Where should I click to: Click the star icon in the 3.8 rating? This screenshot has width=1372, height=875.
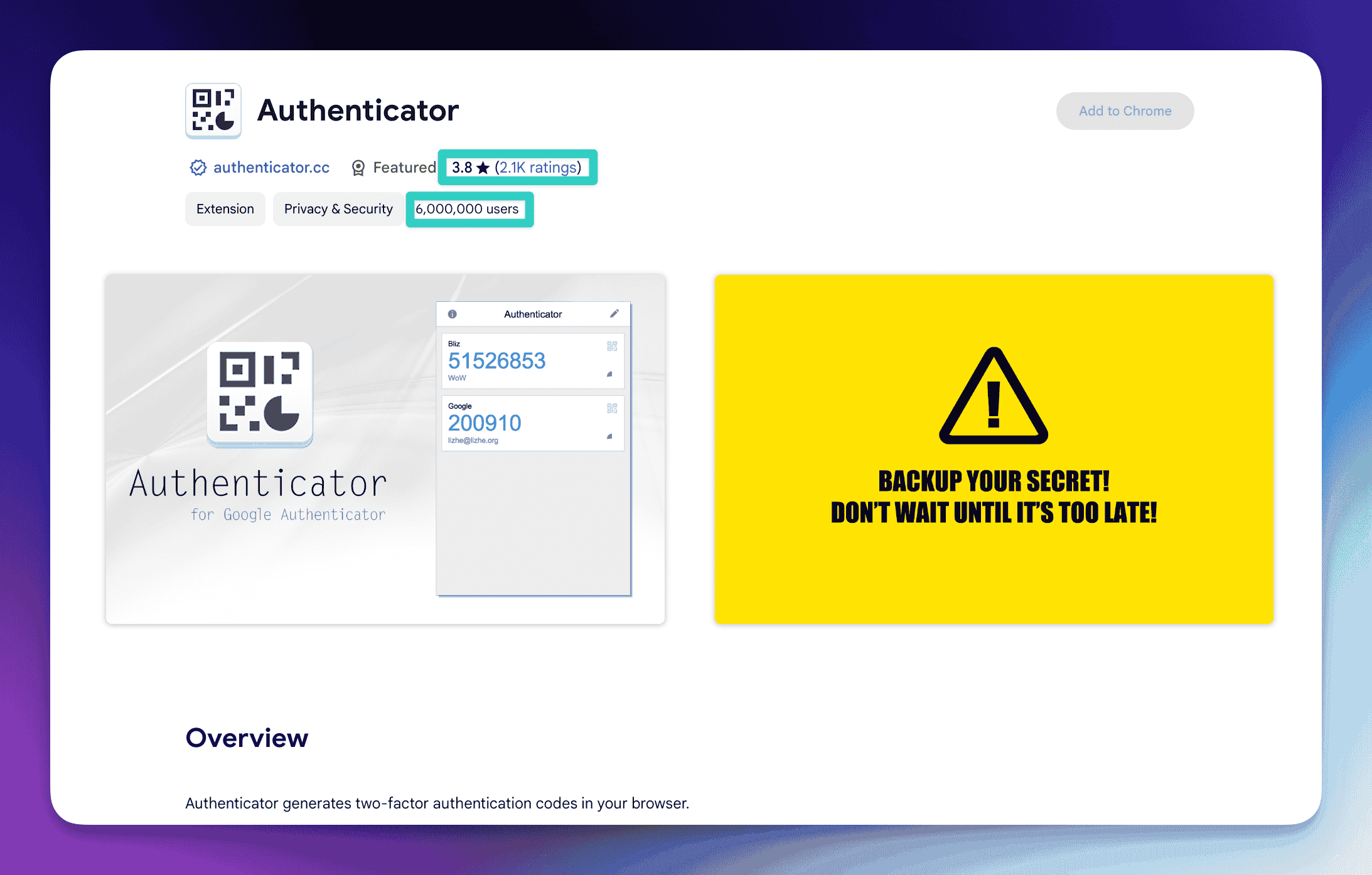pyautogui.click(x=483, y=167)
